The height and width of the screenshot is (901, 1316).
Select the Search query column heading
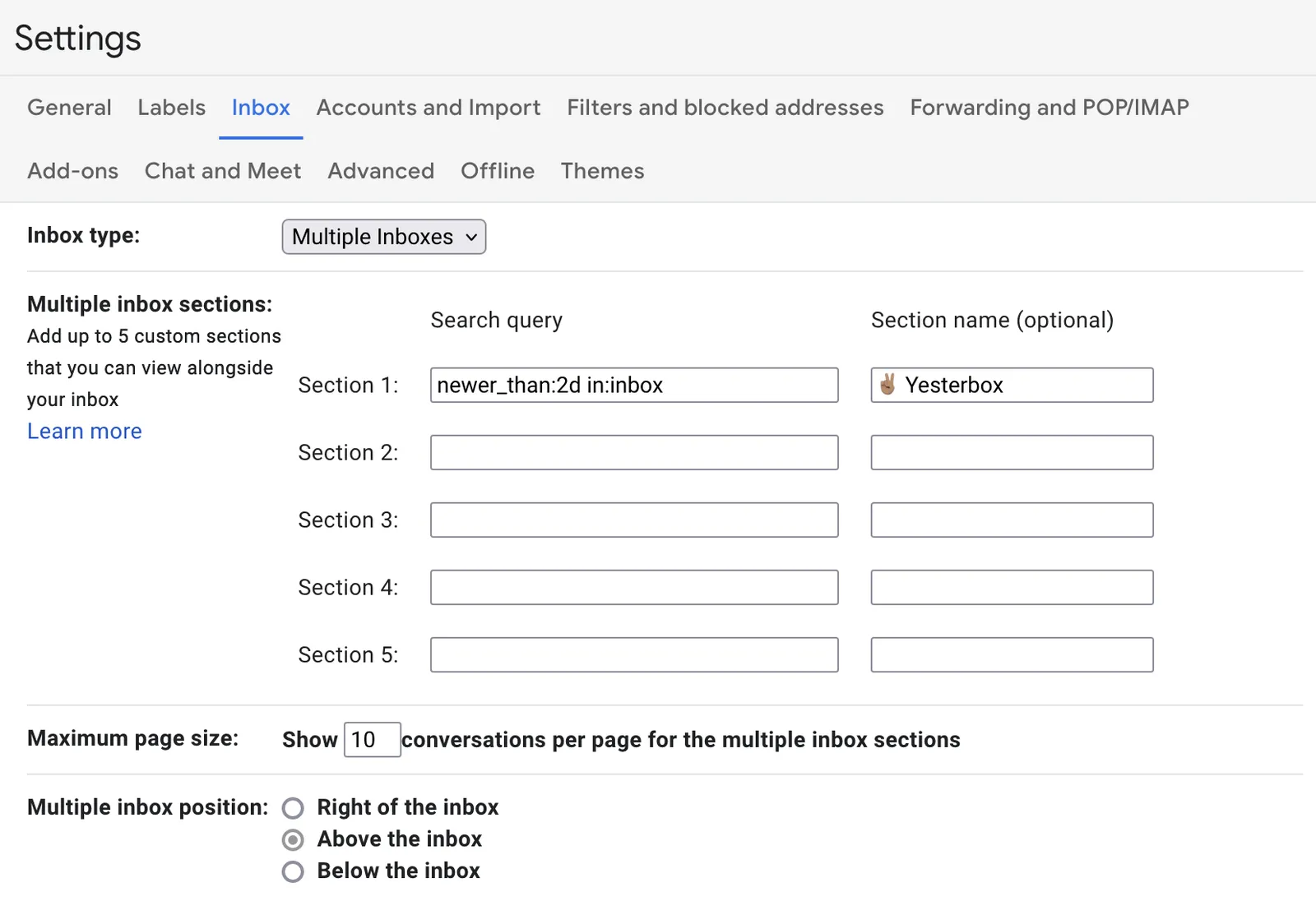(x=497, y=320)
